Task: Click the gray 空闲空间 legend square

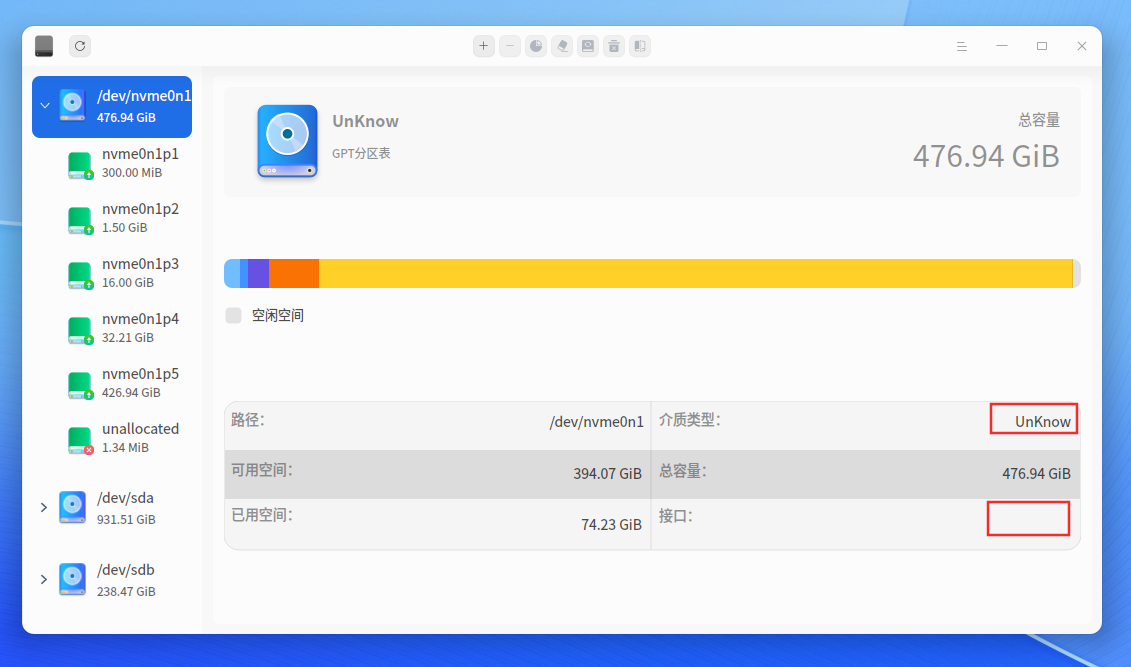Action: point(234,315)
